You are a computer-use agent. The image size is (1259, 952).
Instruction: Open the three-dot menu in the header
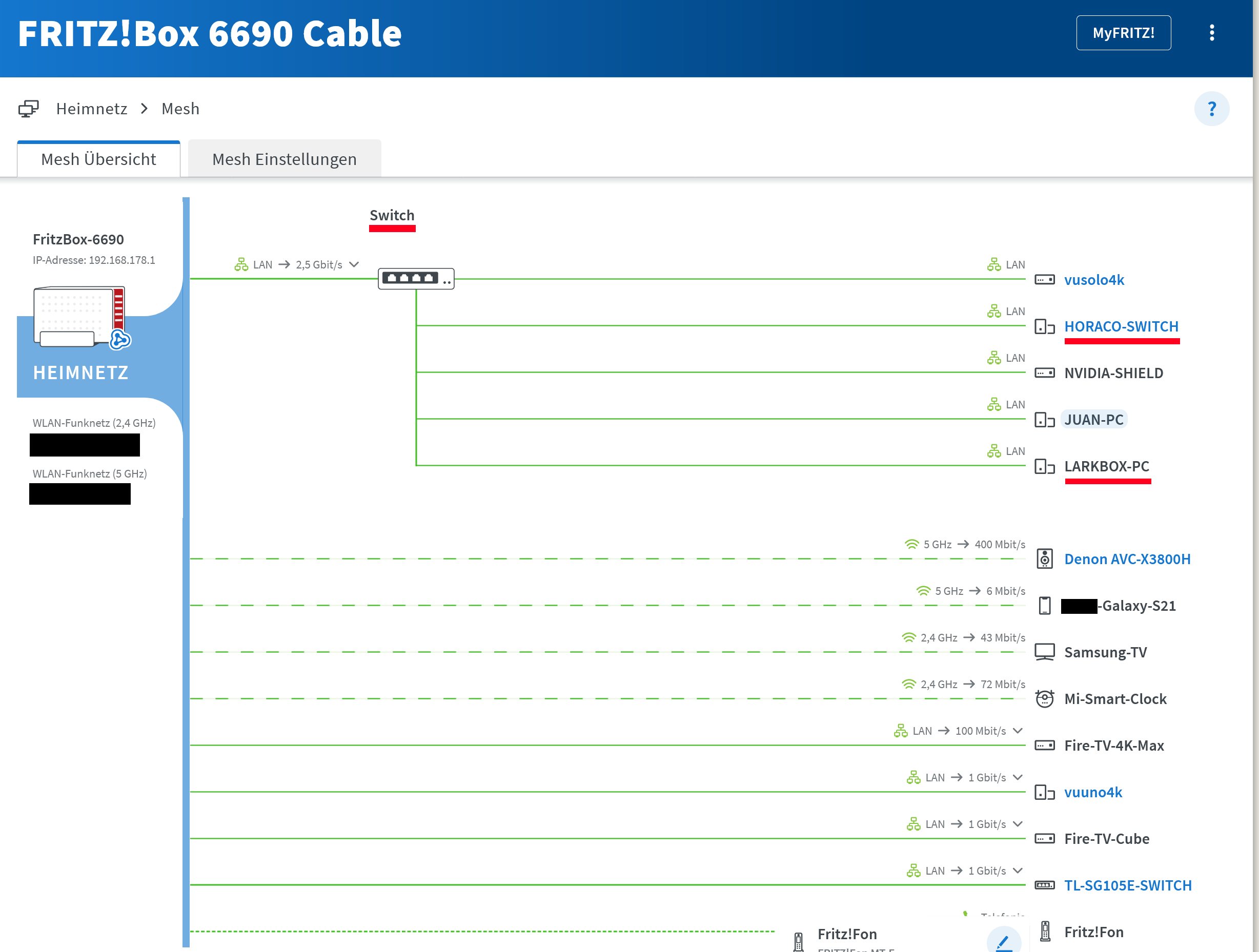pyautogui.click(x=1212, y=33)
